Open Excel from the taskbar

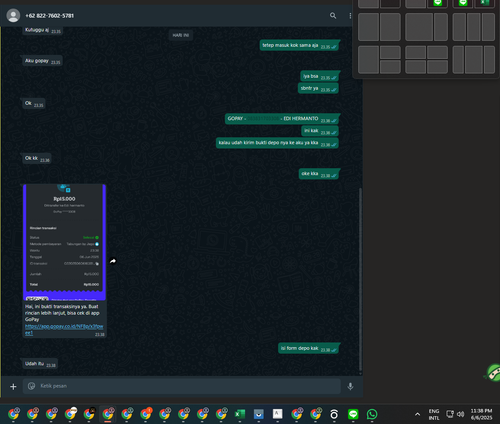[x=240, y=414]
